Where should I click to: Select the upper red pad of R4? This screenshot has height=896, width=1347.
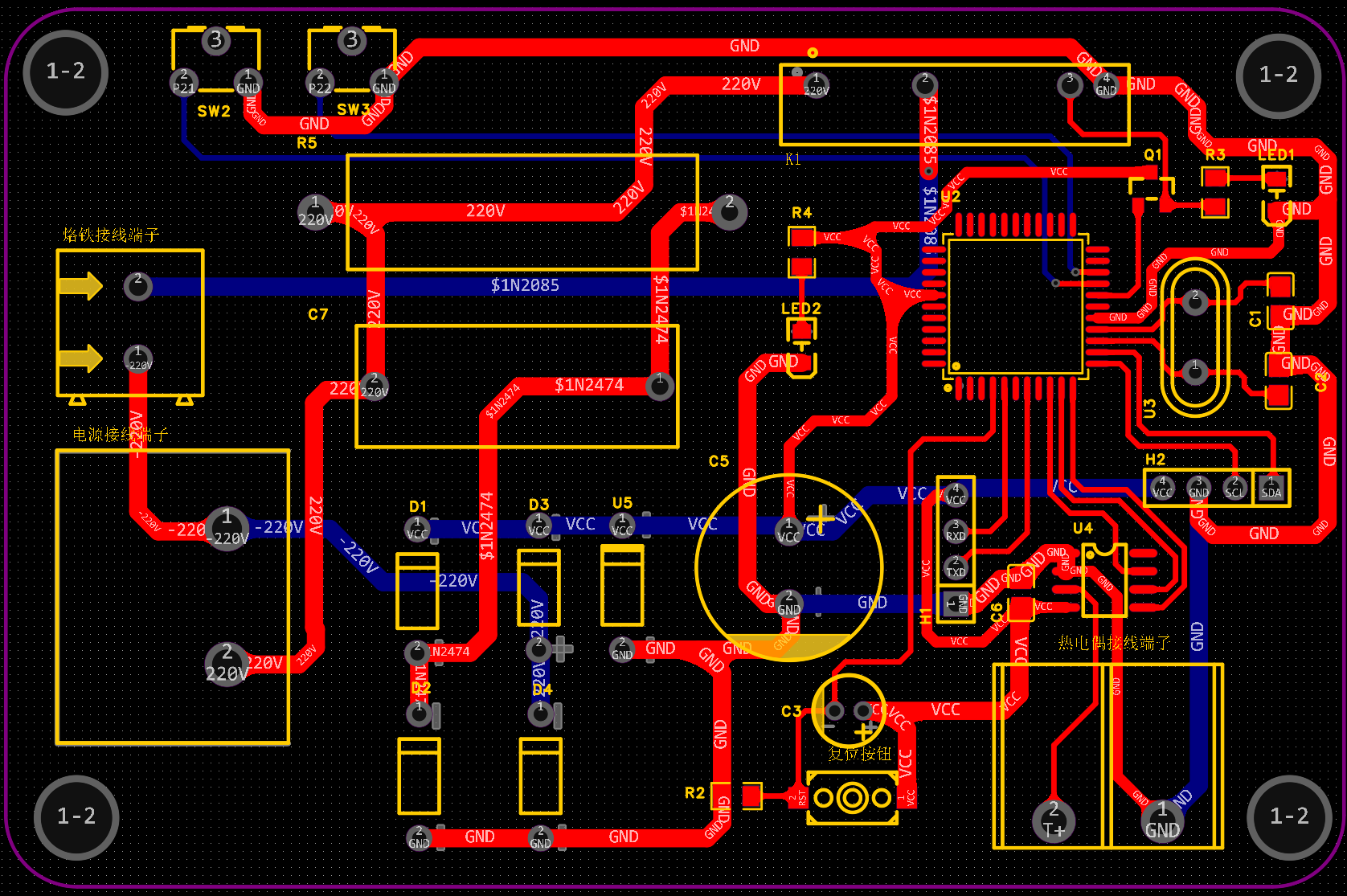point(801,238)
